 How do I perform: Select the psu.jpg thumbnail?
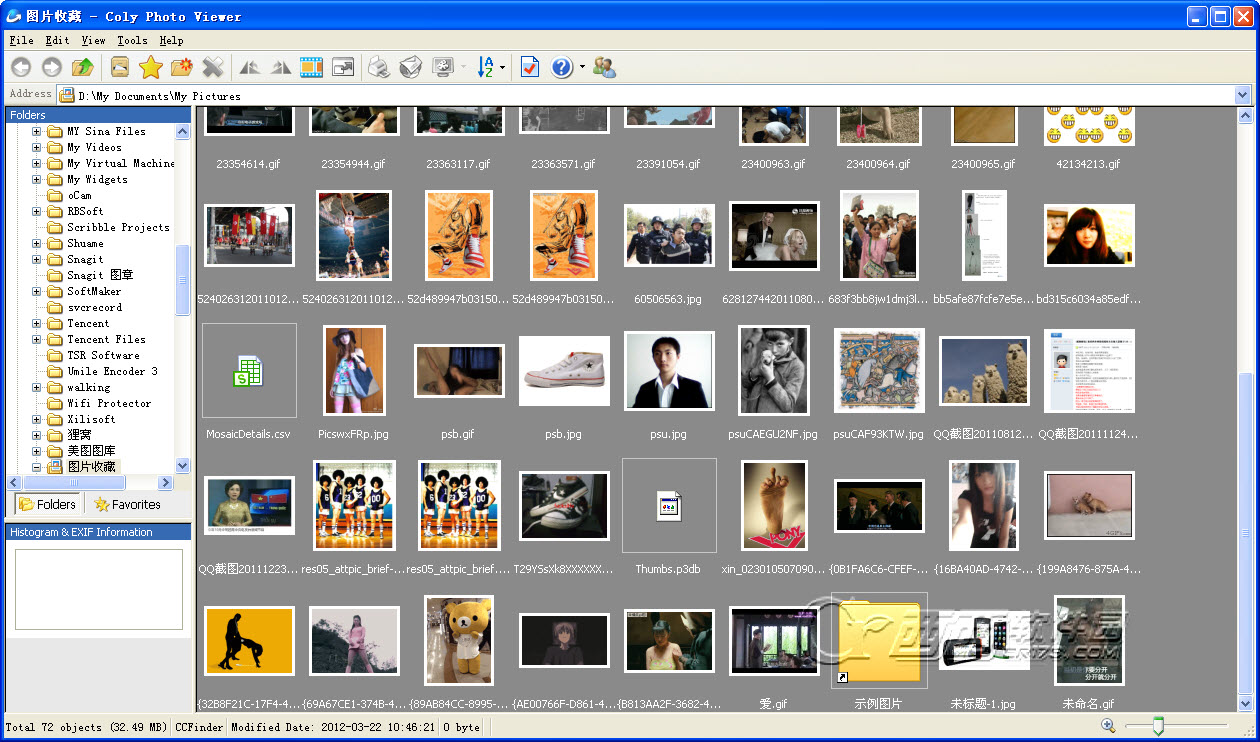click(x=668, y=372)
